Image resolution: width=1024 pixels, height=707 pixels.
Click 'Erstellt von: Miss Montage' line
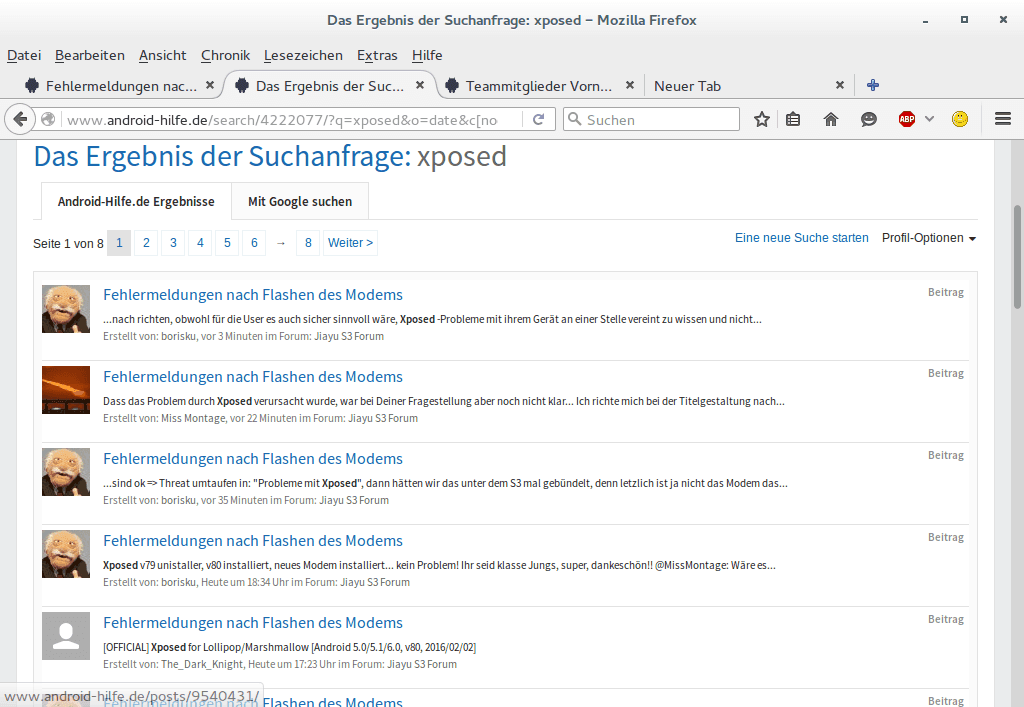(261, 418)
